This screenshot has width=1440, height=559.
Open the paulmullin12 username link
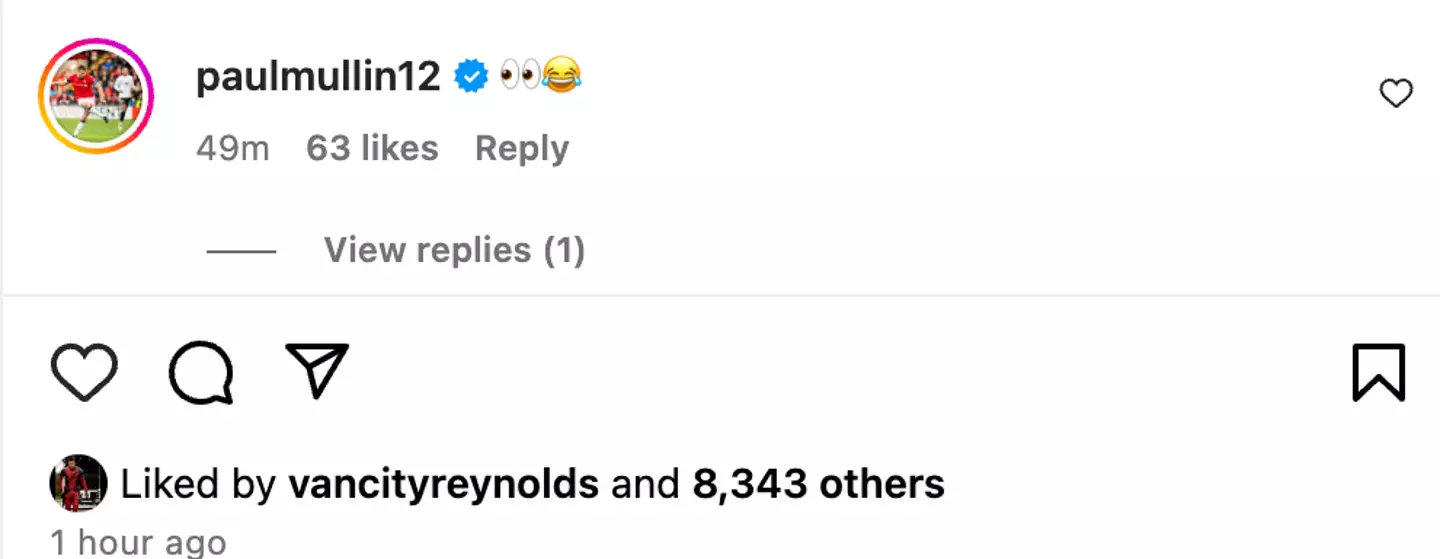tap(318, 77)
